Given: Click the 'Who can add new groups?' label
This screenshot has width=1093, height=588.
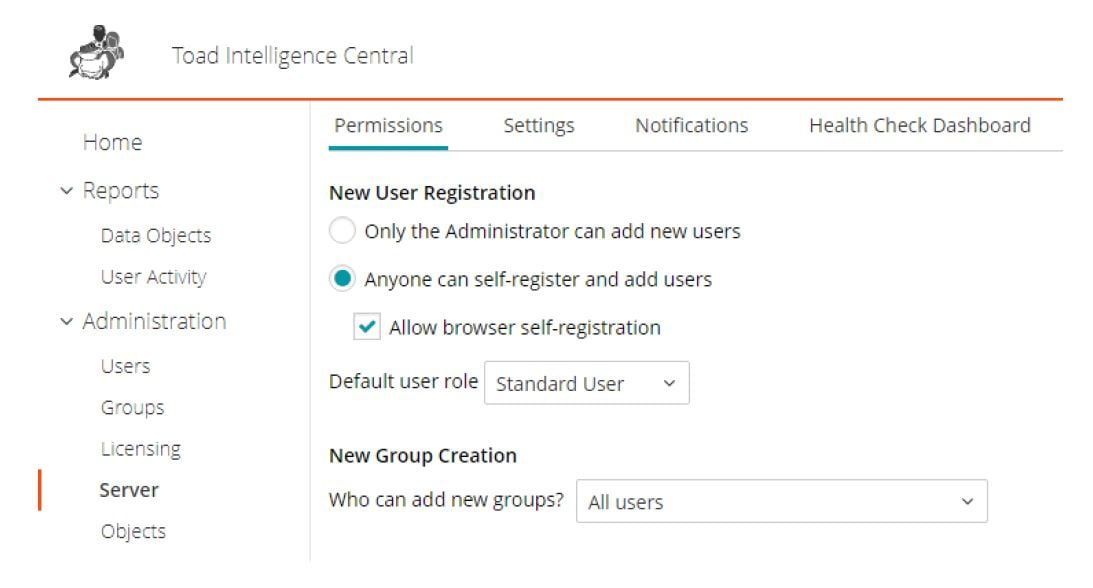Looking at the screenshot, I should coord(446,500).
